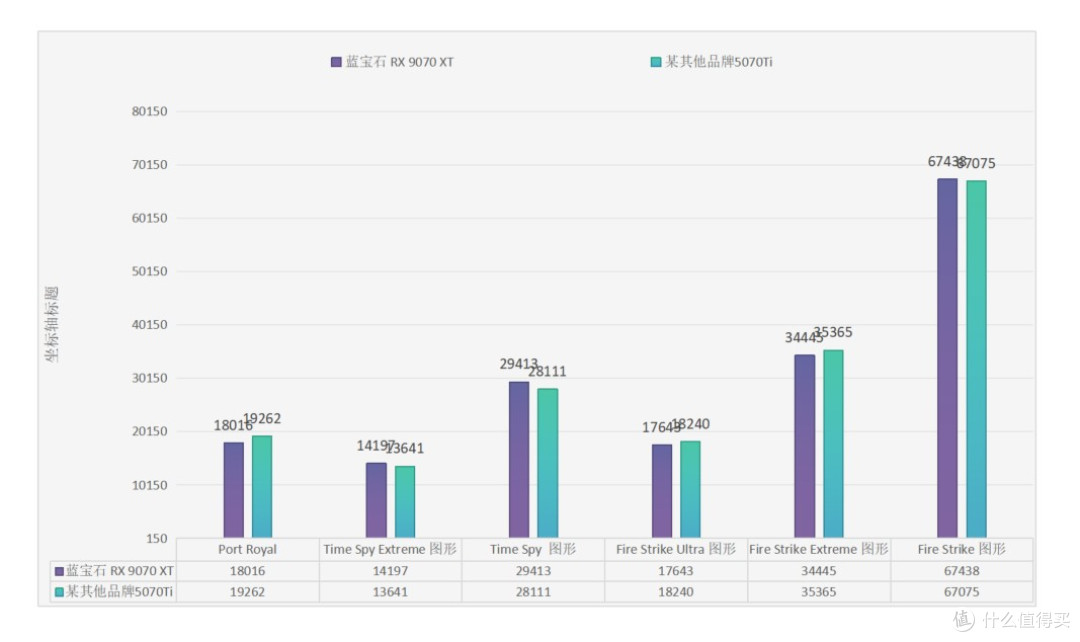Click the Fire Strike Ultra 图形 column header
The width and height of the screenshot is (1080, 642).
676,550
